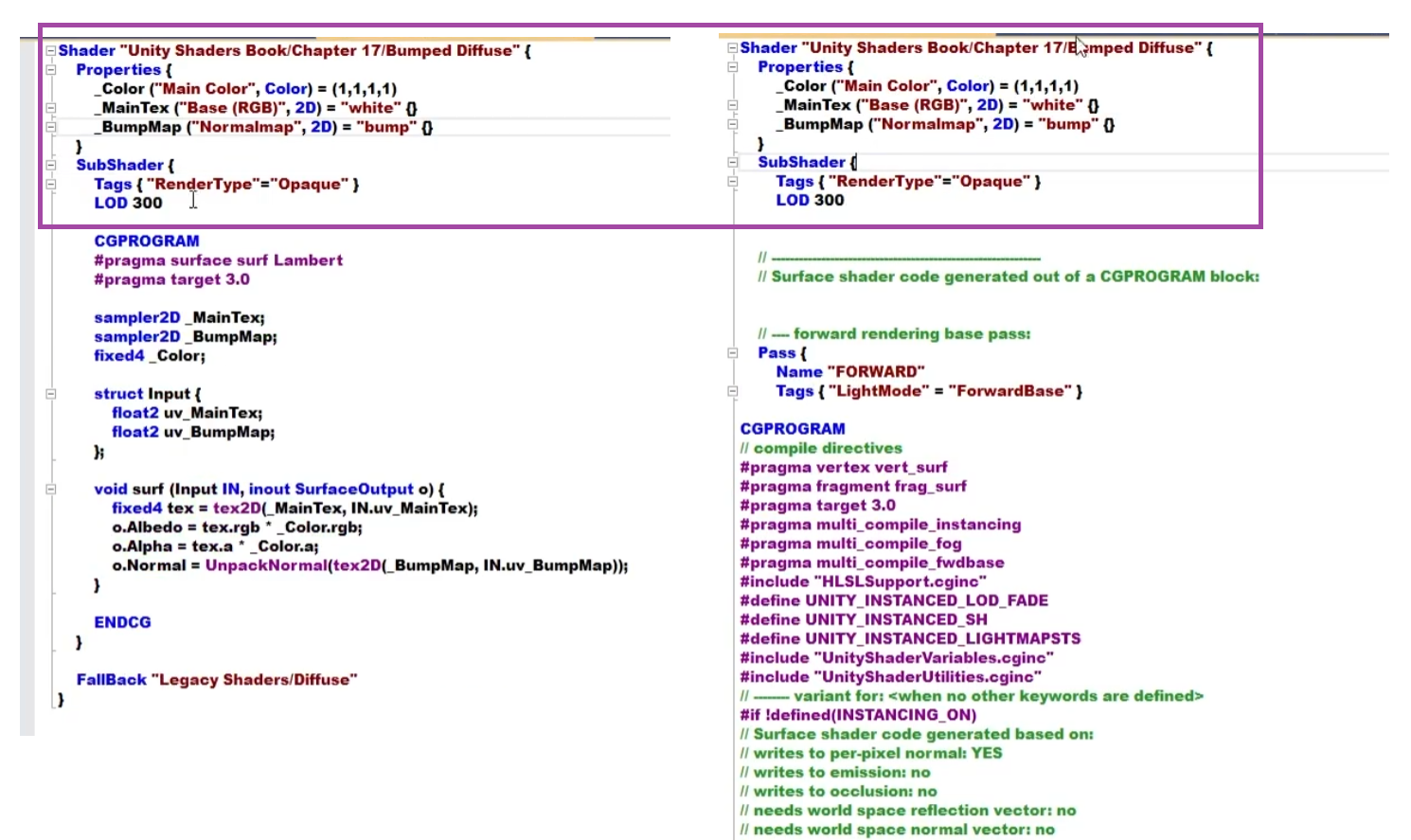
Task: Click '#define UNITY_INSTANCED_LOD_FADE' line
Action: coord(894,600)
